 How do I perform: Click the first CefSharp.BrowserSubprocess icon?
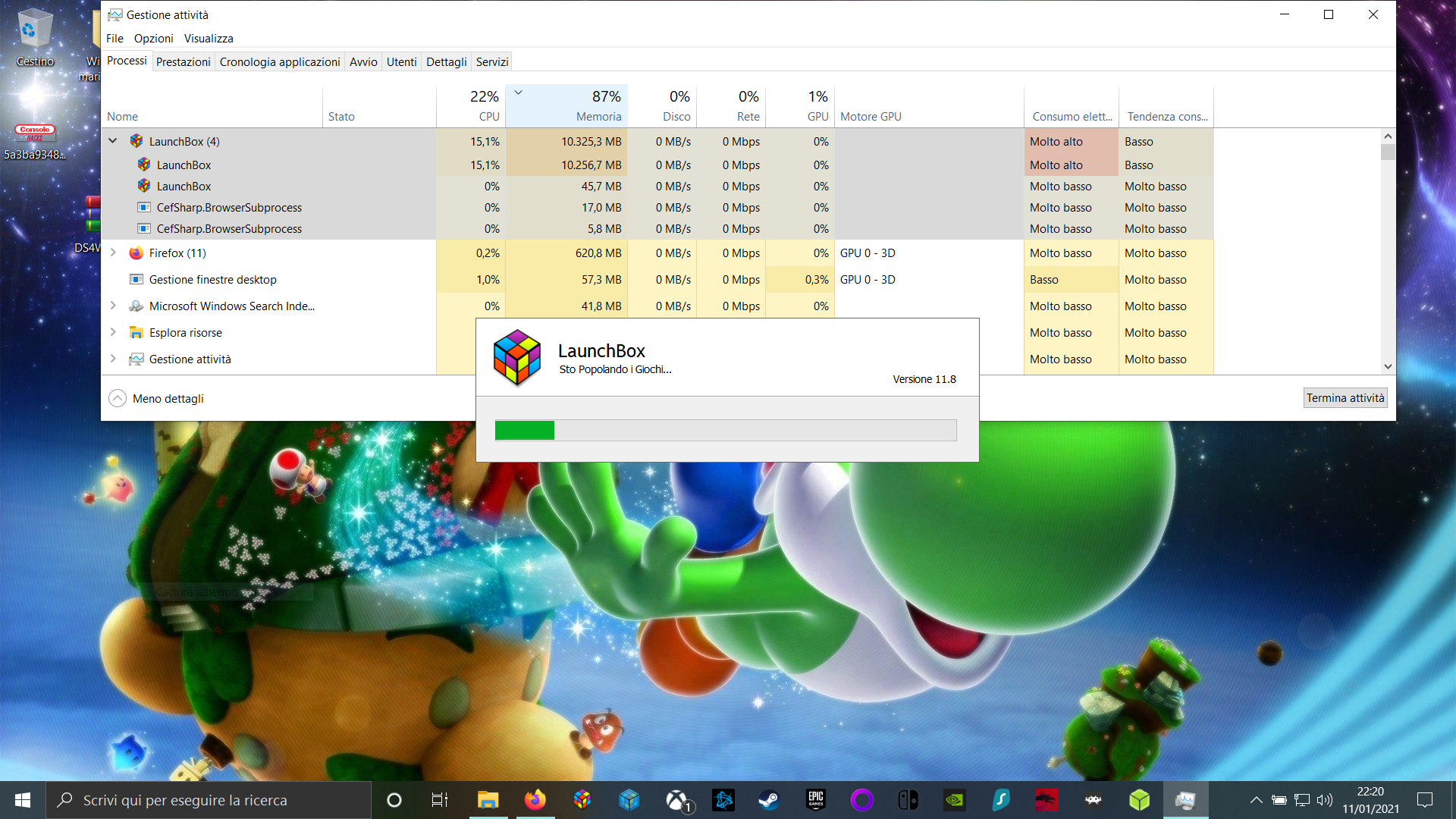click(144, 208)
